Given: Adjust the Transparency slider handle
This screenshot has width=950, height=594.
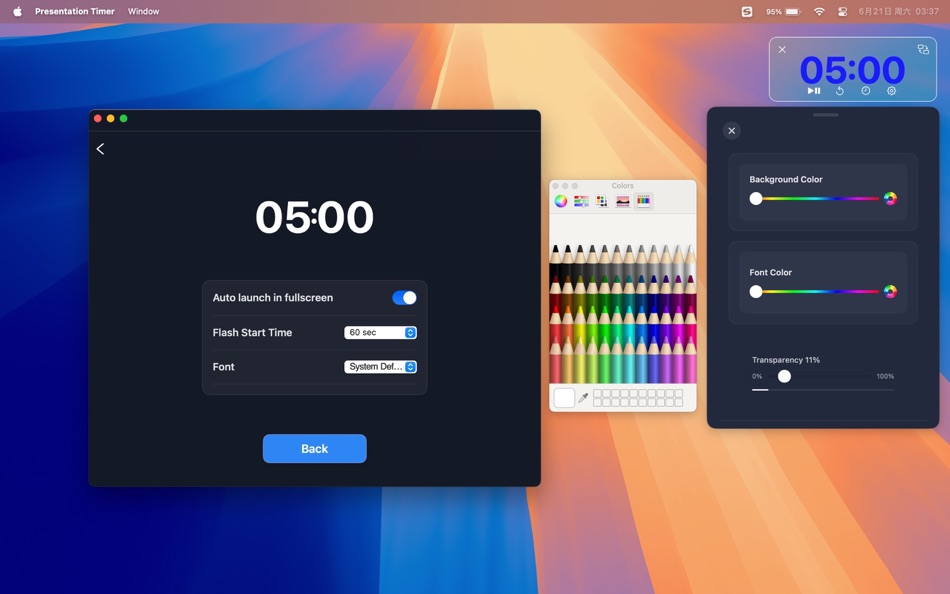Looking at the screenshot, I should [784, 376].
